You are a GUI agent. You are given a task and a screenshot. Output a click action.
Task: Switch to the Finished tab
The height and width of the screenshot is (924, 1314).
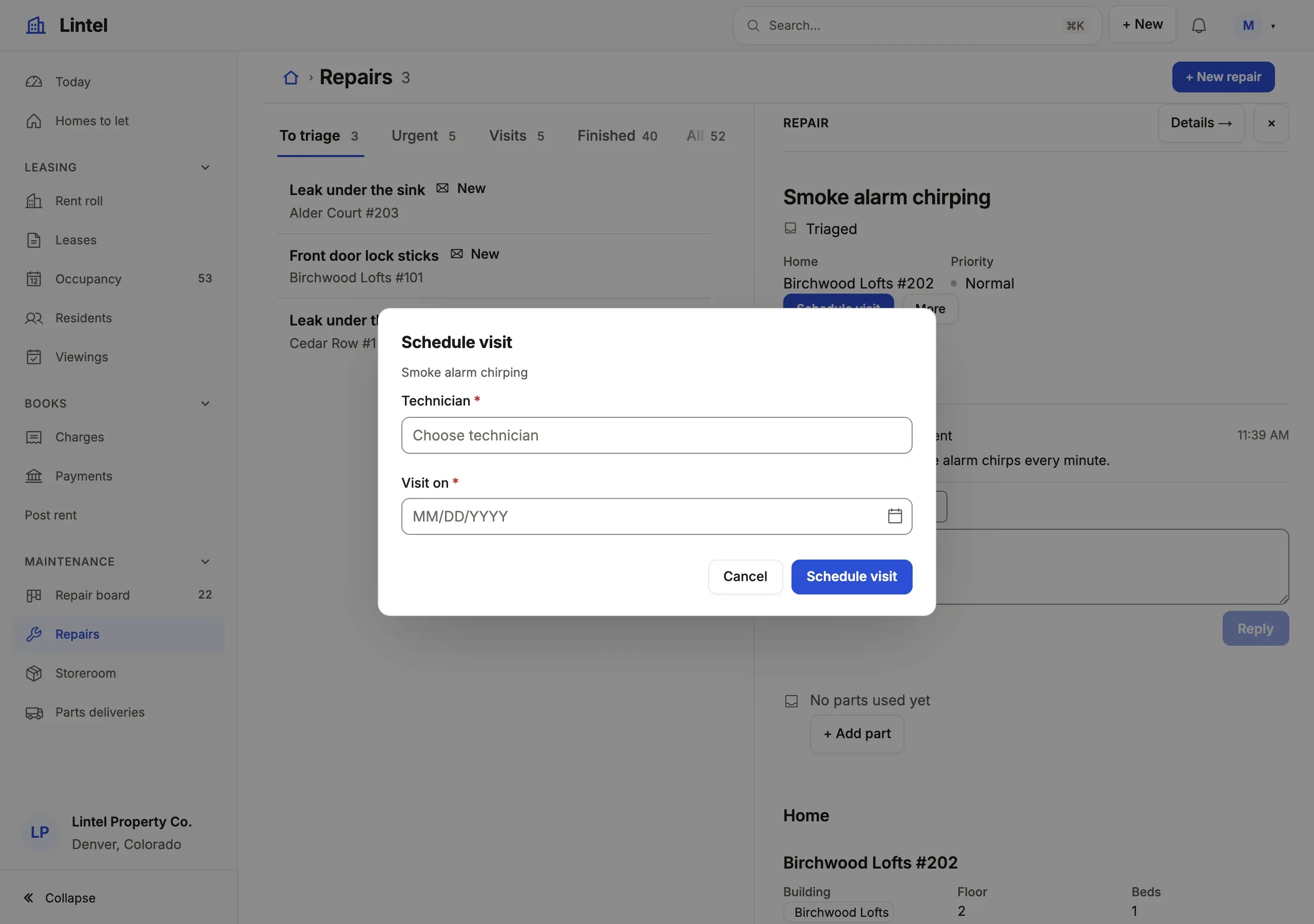[617, 136]
